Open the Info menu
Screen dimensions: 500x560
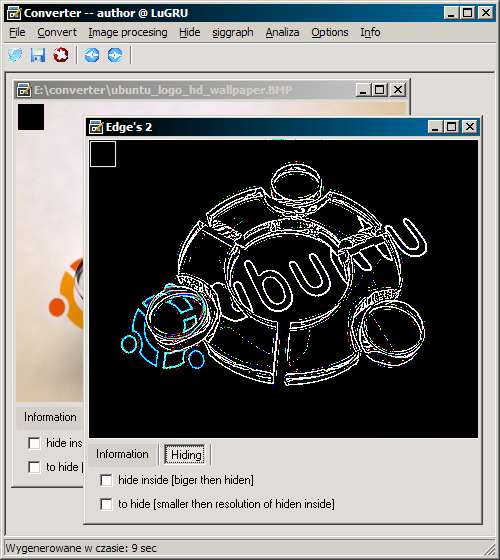point(370,32)
